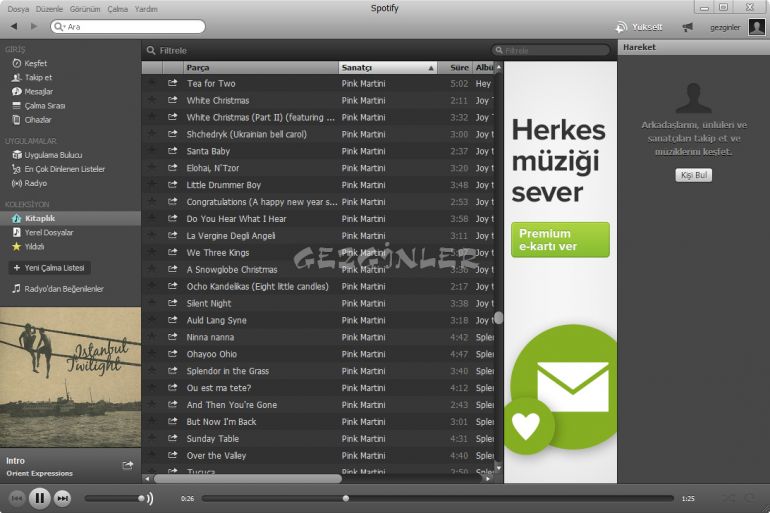The width and height of the screenshot is (770, 513).
Task: Click the Orient Expressions artist link
Action: (x=39, y=474)
